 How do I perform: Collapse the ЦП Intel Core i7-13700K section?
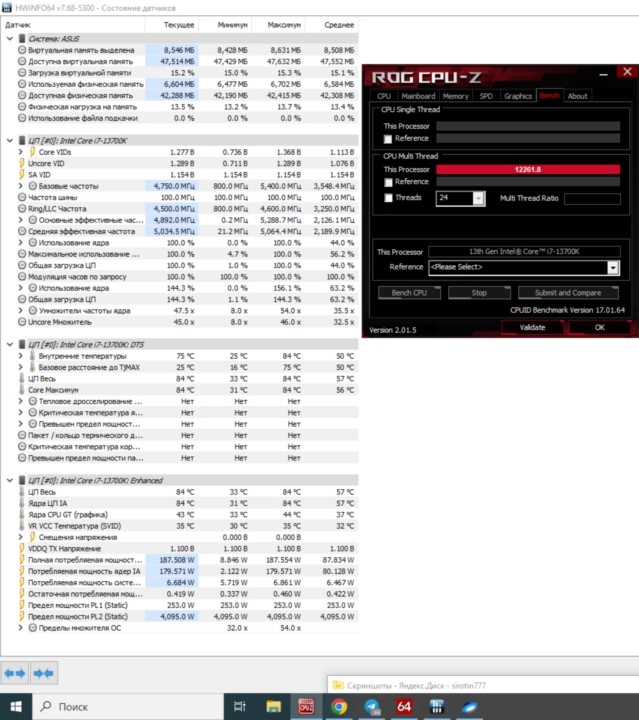(x=10, y=141)
